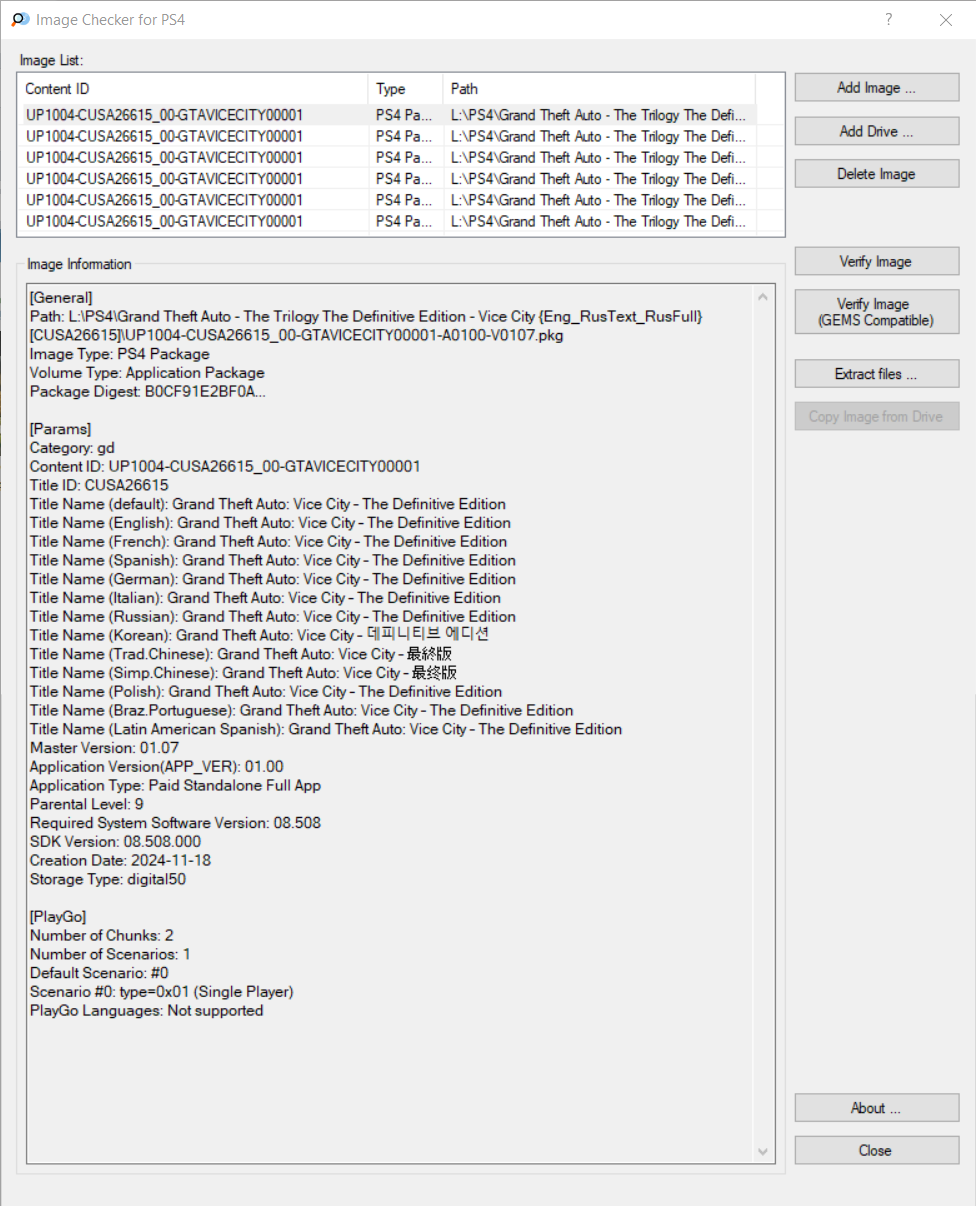Sort list by Content ID column header
The height and width of the screenshot is (1206, 976).
click(x=193, y=89)
